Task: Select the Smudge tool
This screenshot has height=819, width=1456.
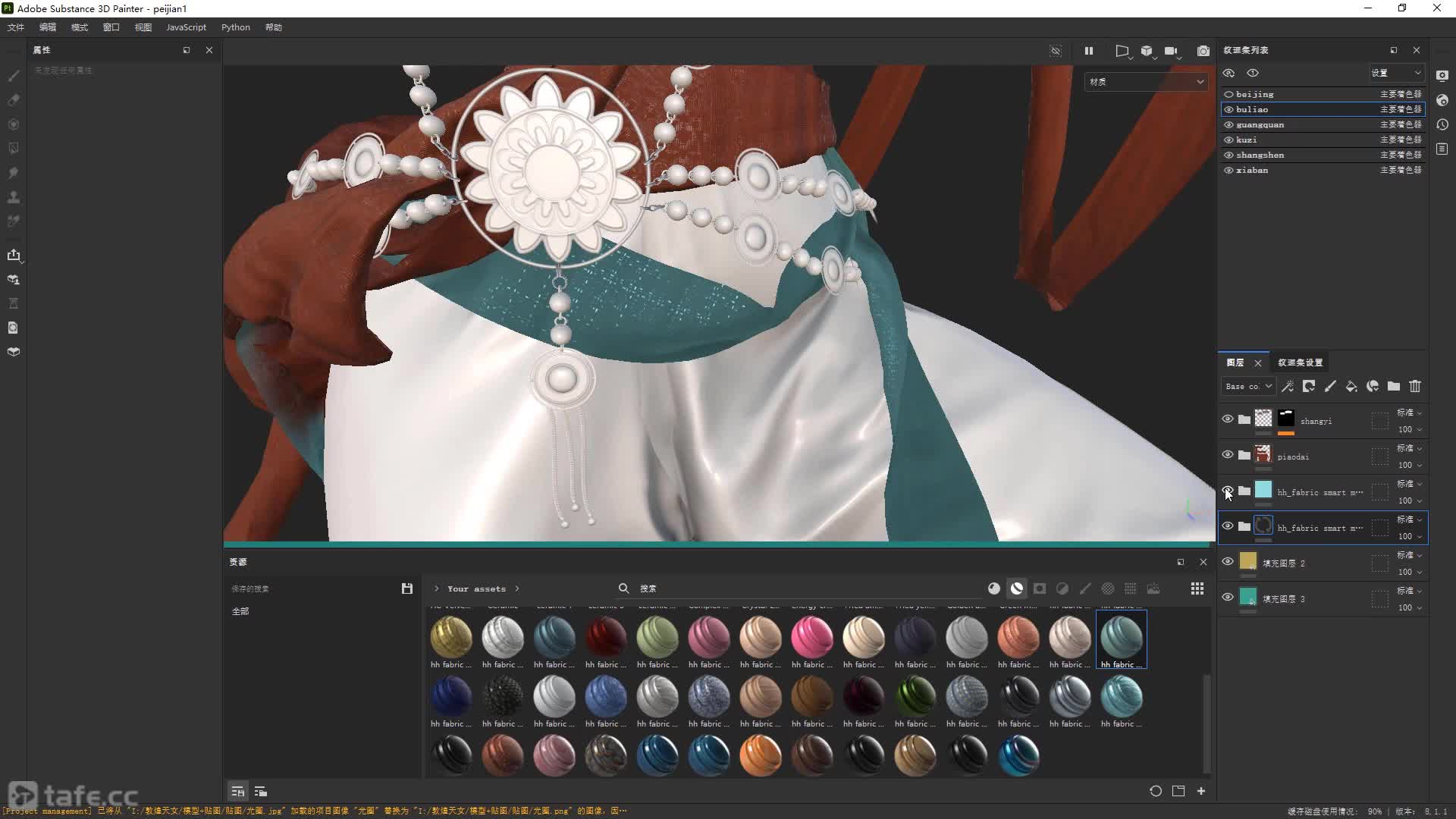Action: (x=14, y=173)
